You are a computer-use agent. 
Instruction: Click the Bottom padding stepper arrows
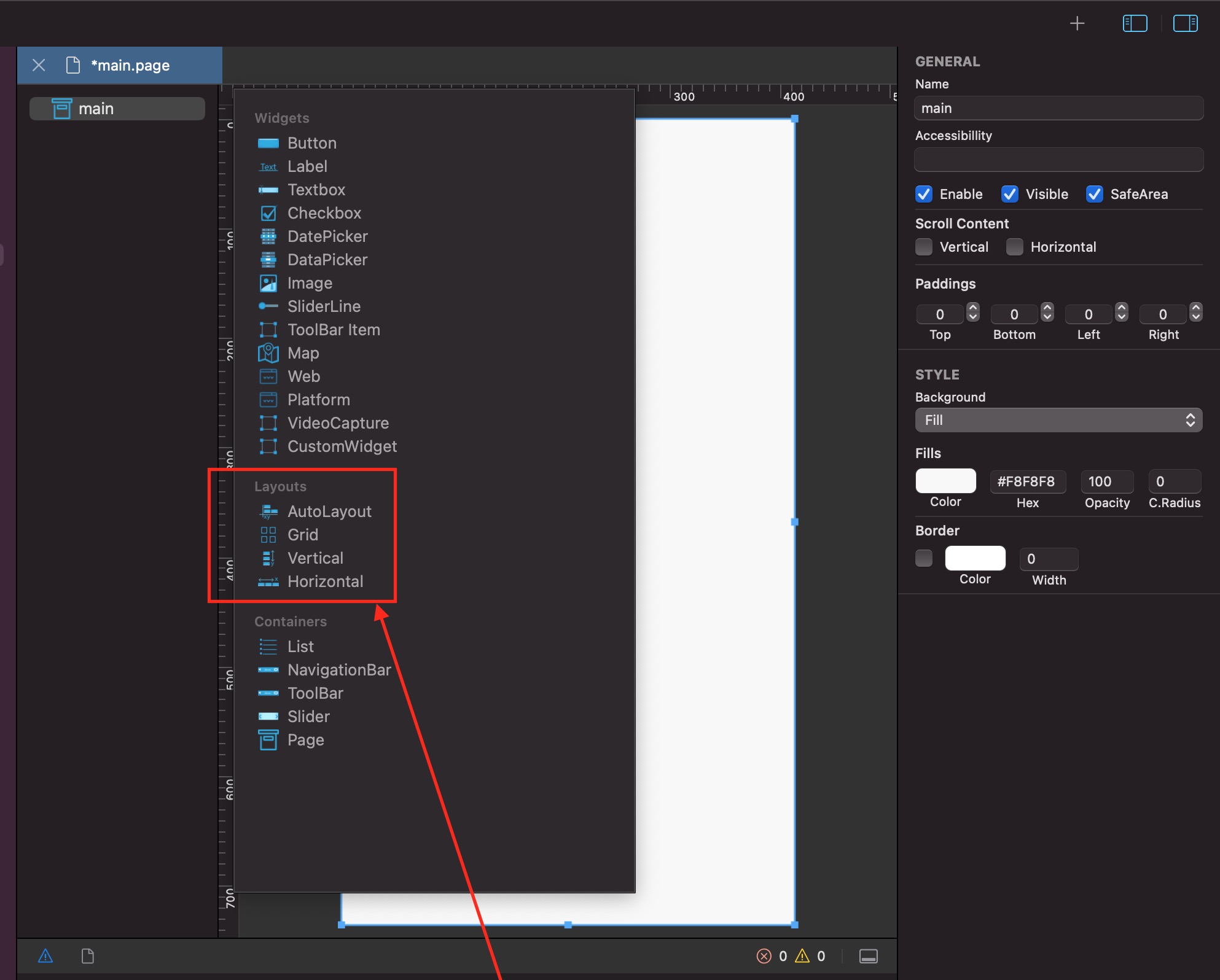1047,313
